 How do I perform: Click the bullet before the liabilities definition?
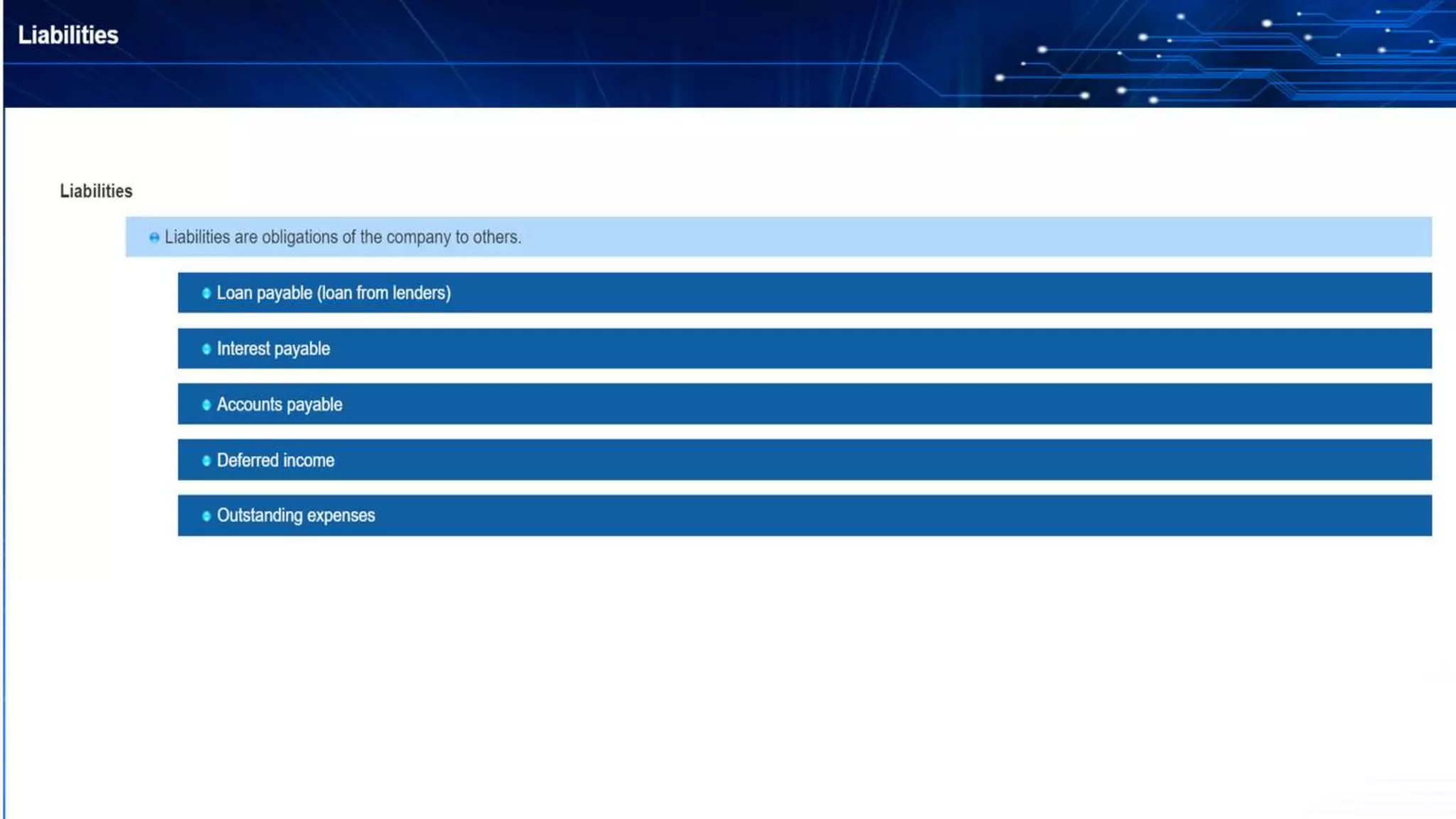point(154,237)
